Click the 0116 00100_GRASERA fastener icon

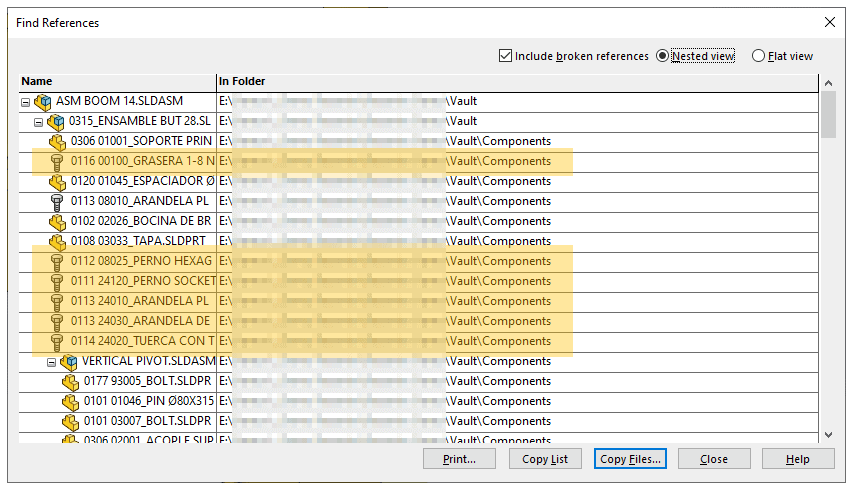(57, 161)
